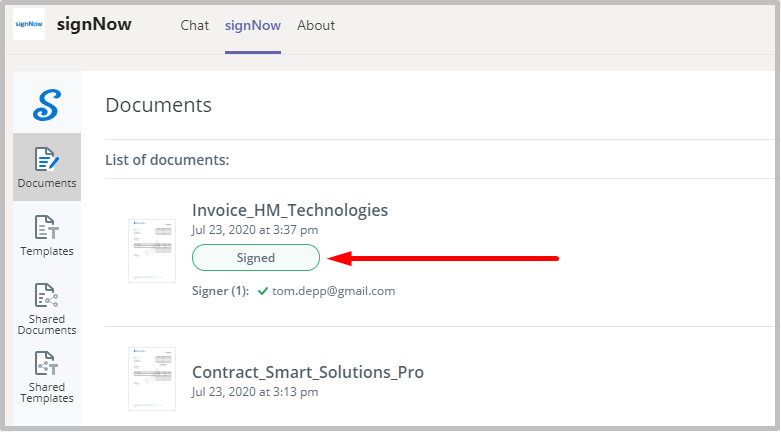Open the Shared Documents sidebar section

pyautogui.click(x=47, y=308)
